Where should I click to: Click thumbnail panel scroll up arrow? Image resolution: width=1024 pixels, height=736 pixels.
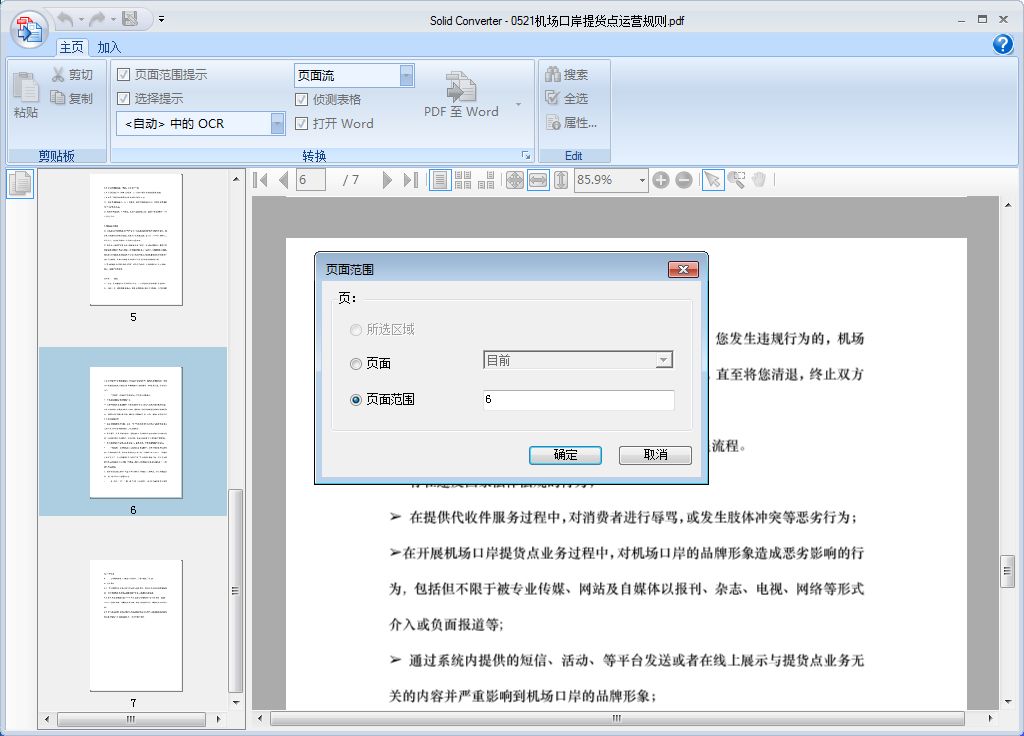(236, 178)
